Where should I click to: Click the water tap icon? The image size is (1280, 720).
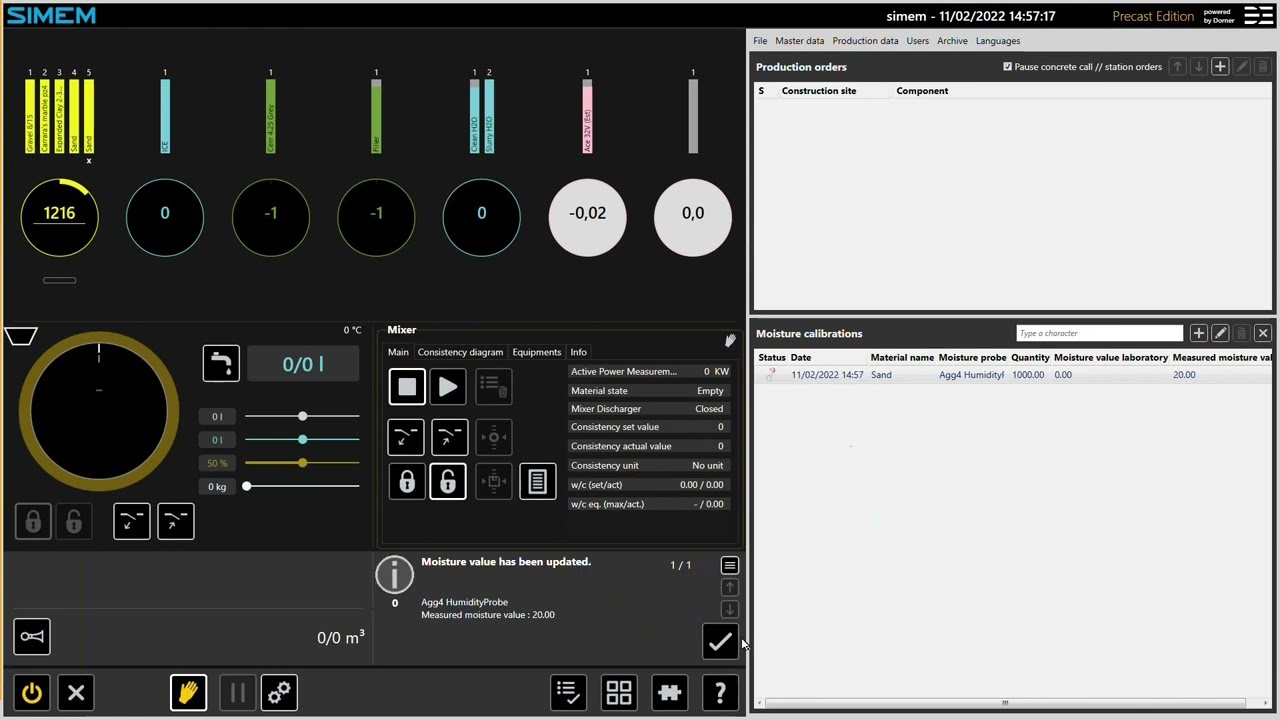(221, 363)
